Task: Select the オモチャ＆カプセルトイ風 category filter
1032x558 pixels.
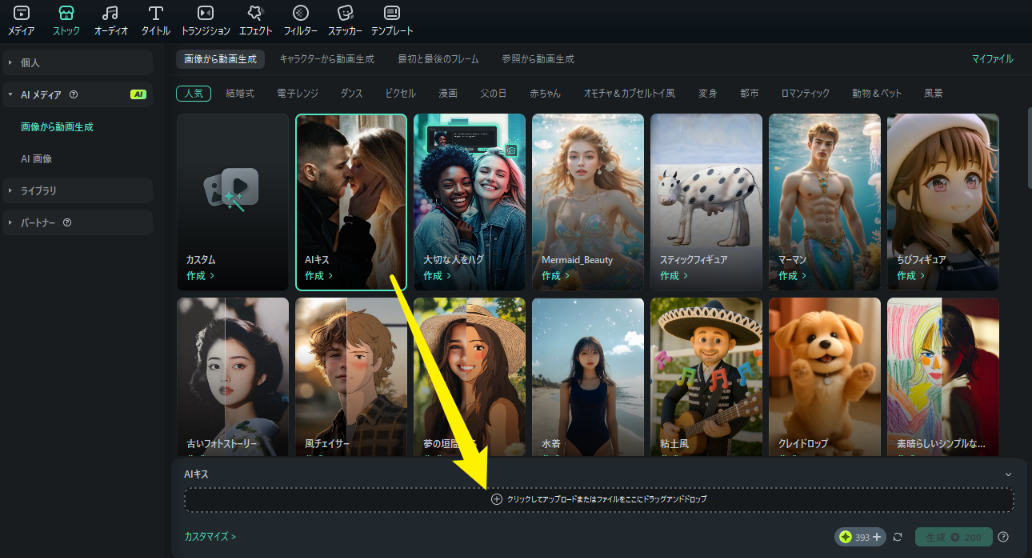Action: pyautogui.click(x=629, y=93)
